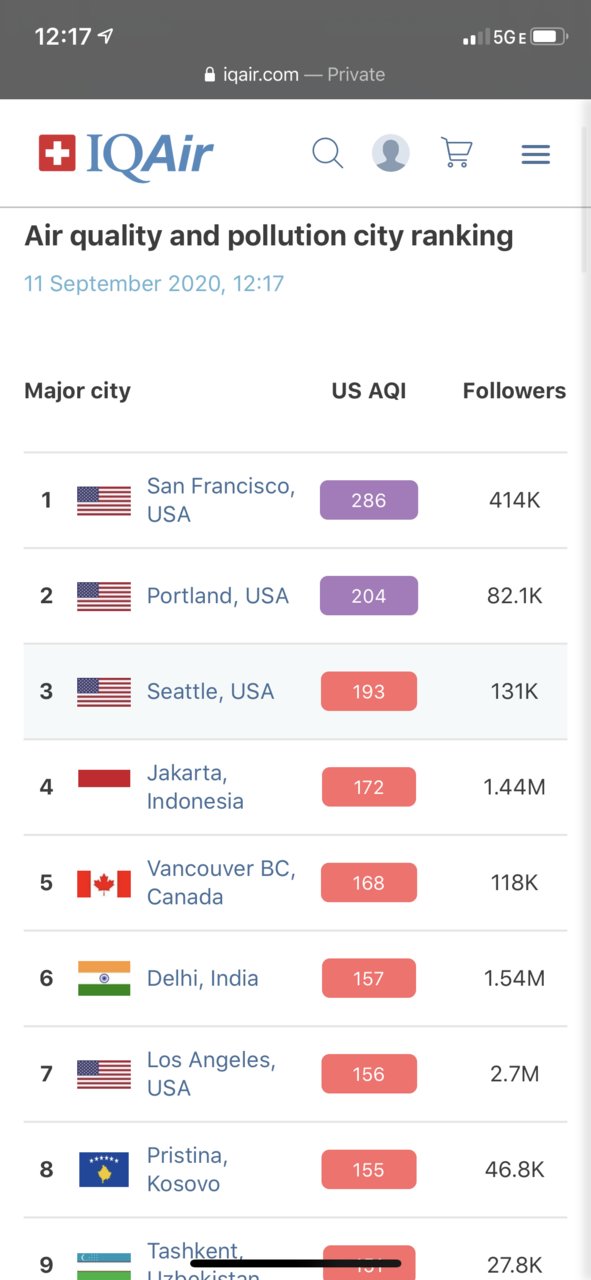Click the purple 286 AQI badge
This screenshot has width=591, height=1280.
pos(369,500)
